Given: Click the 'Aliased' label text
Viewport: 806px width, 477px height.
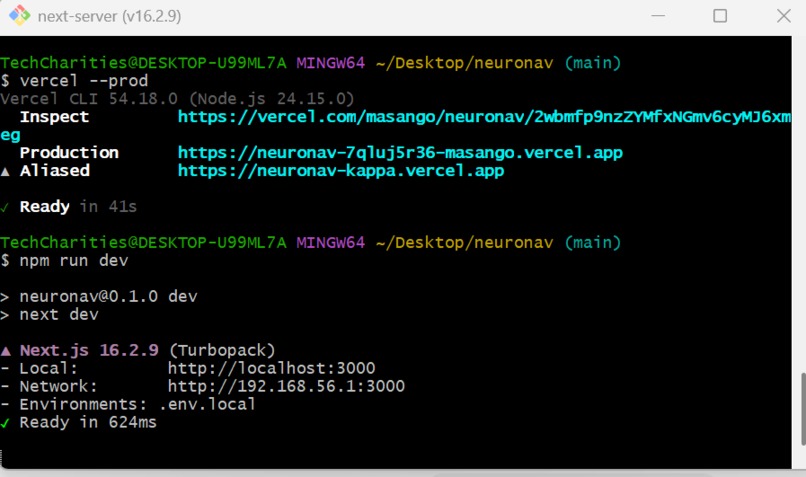Looking at the screenshot, I should click(x=54, y=171).
